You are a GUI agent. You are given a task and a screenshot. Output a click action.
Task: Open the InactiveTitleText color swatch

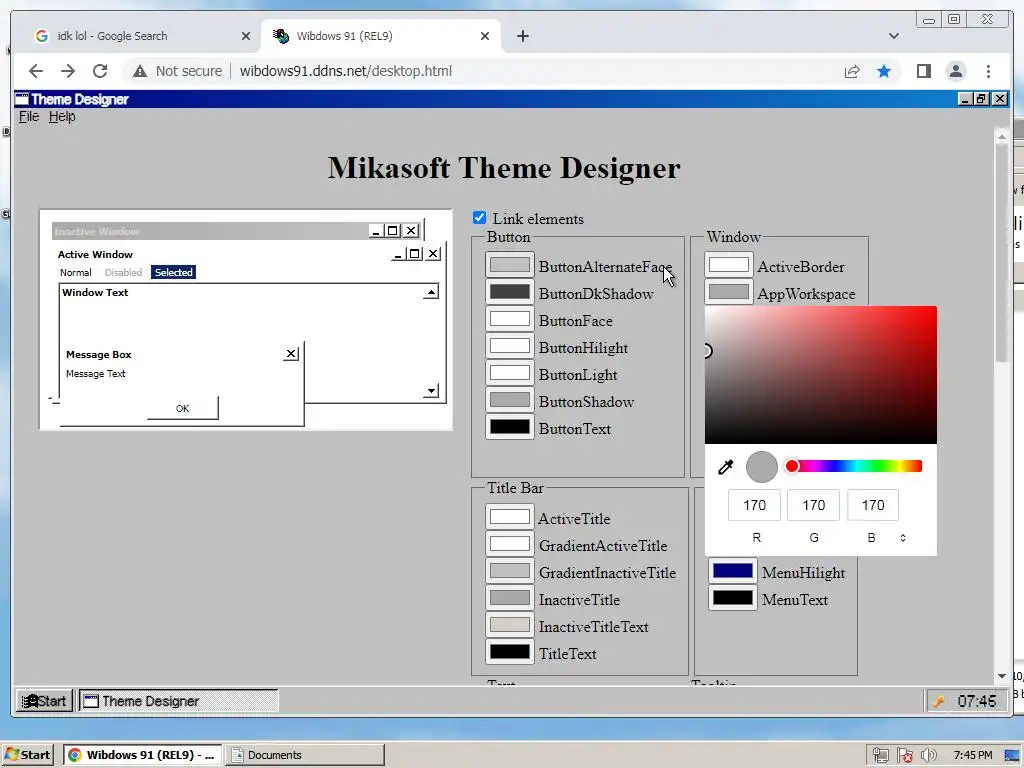pyautogui.click(x=509, y=625)
